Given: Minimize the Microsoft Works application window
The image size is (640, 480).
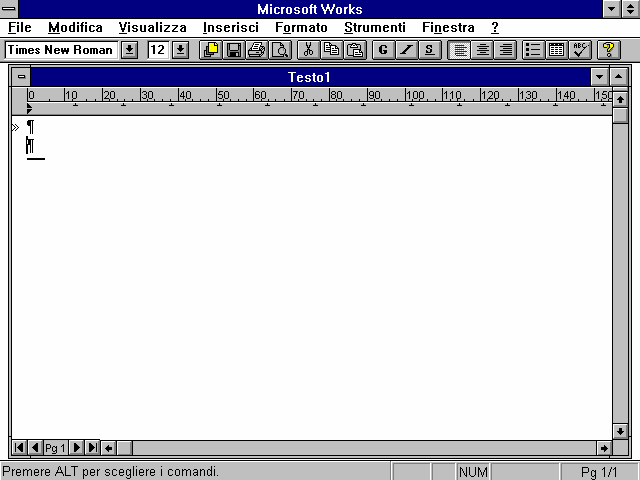Looking at the screenshot, I should 612,9.
